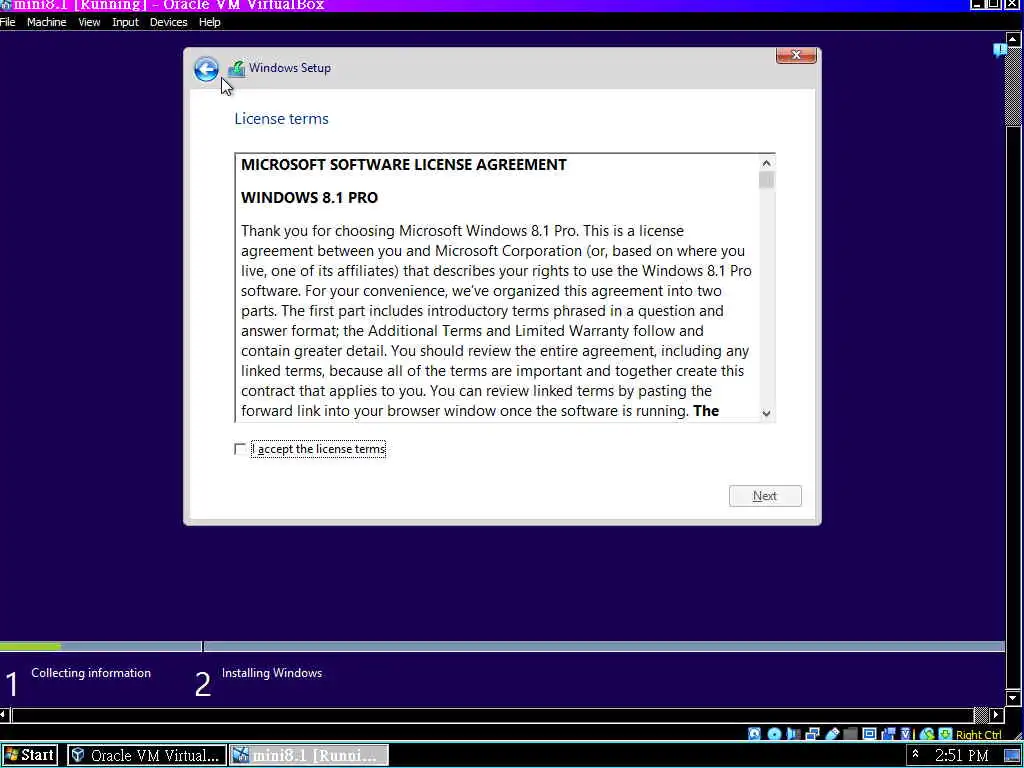Click the Right Ctrl host key label
Image resolution: width=1024 pixels, height=768 pixels.
978,735
